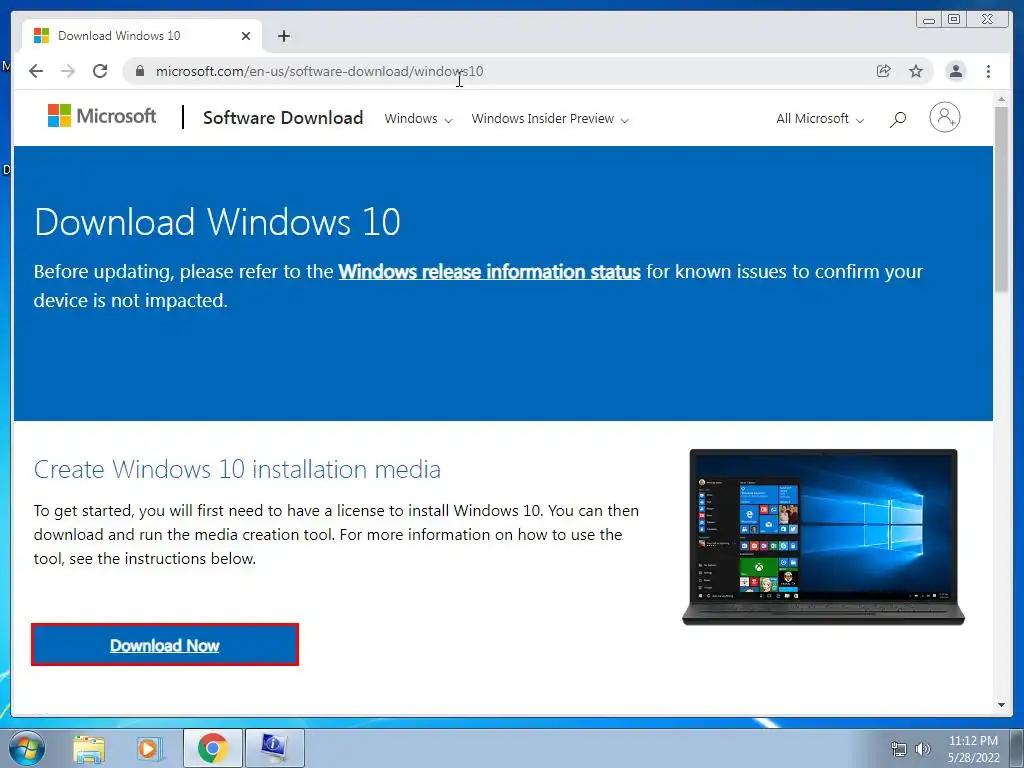
Task: Click the vertical scrollbar thumb
Action: (x=1001, y=199)
